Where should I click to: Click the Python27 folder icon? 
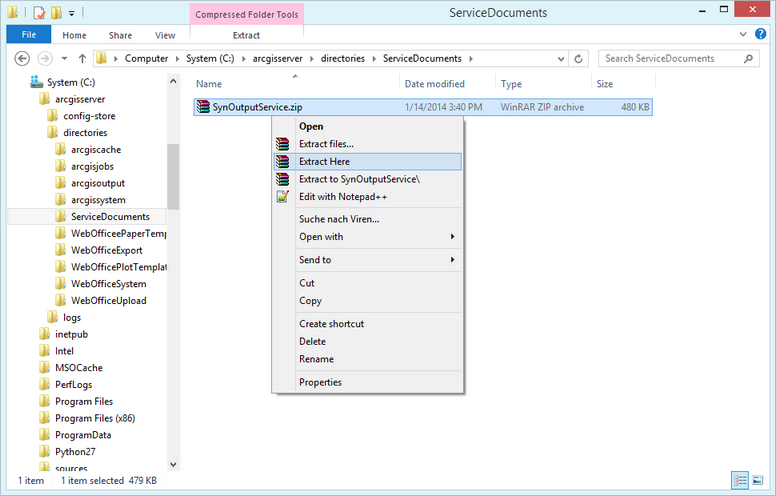click(45, 451)
